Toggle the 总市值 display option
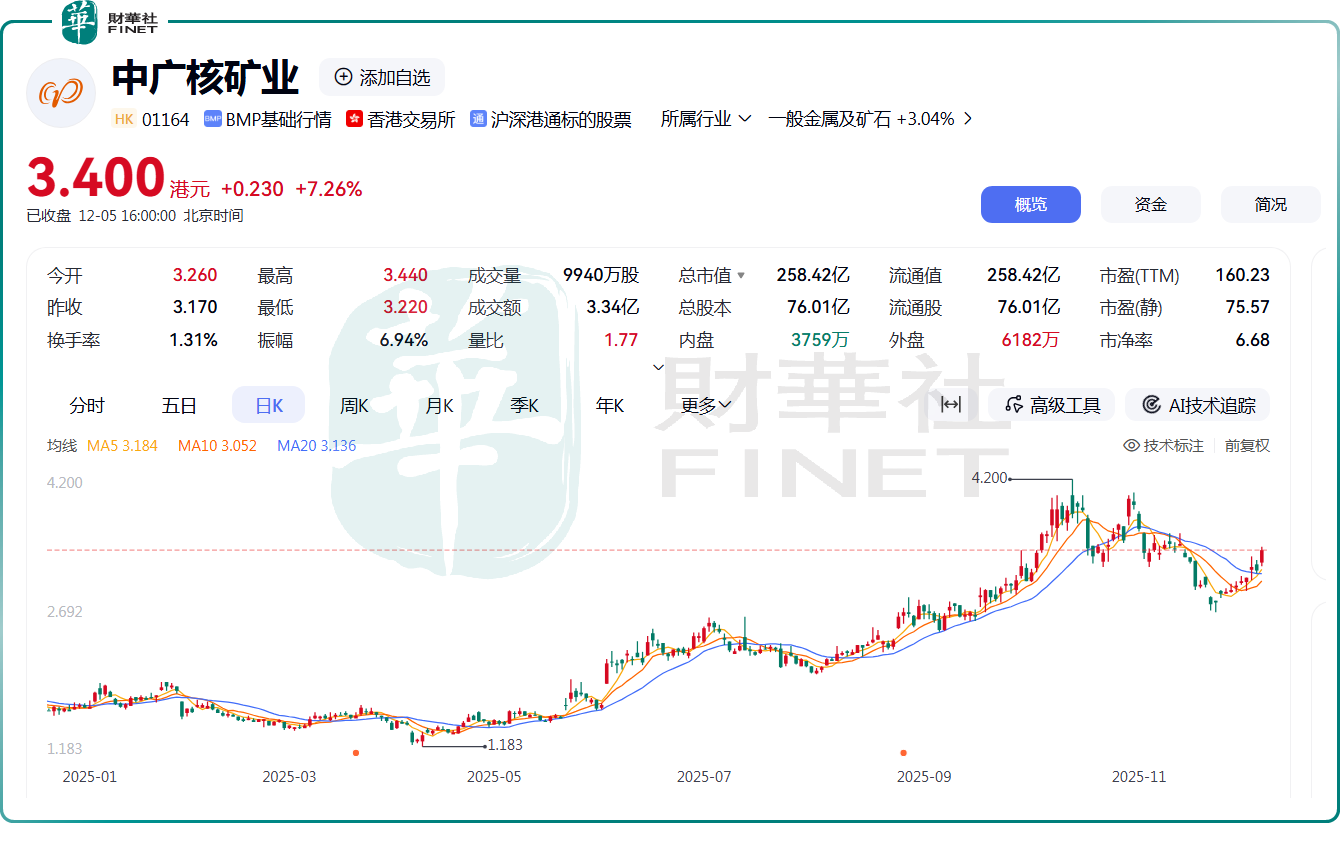This screenshot has height=843, width=1340. 711,275
